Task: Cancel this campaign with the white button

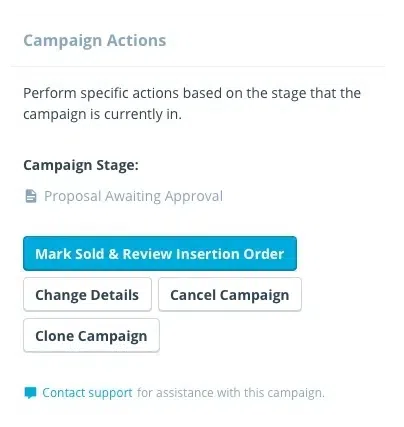Action: (x=230, y=295)
